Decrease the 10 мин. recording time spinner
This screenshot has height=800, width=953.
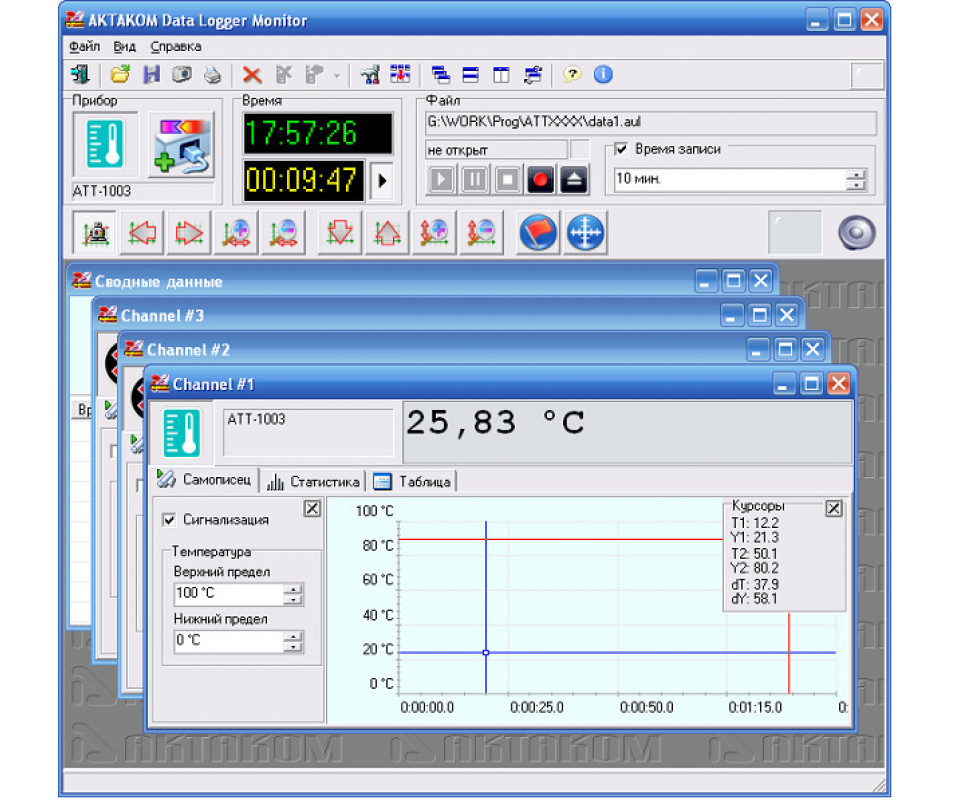pyautogui.click(x=856, y=185)
